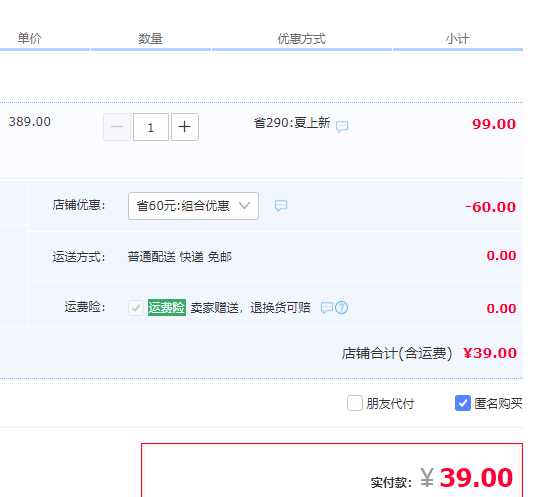
Task: Click the 数量 column header
Action: tap(150, 38)
